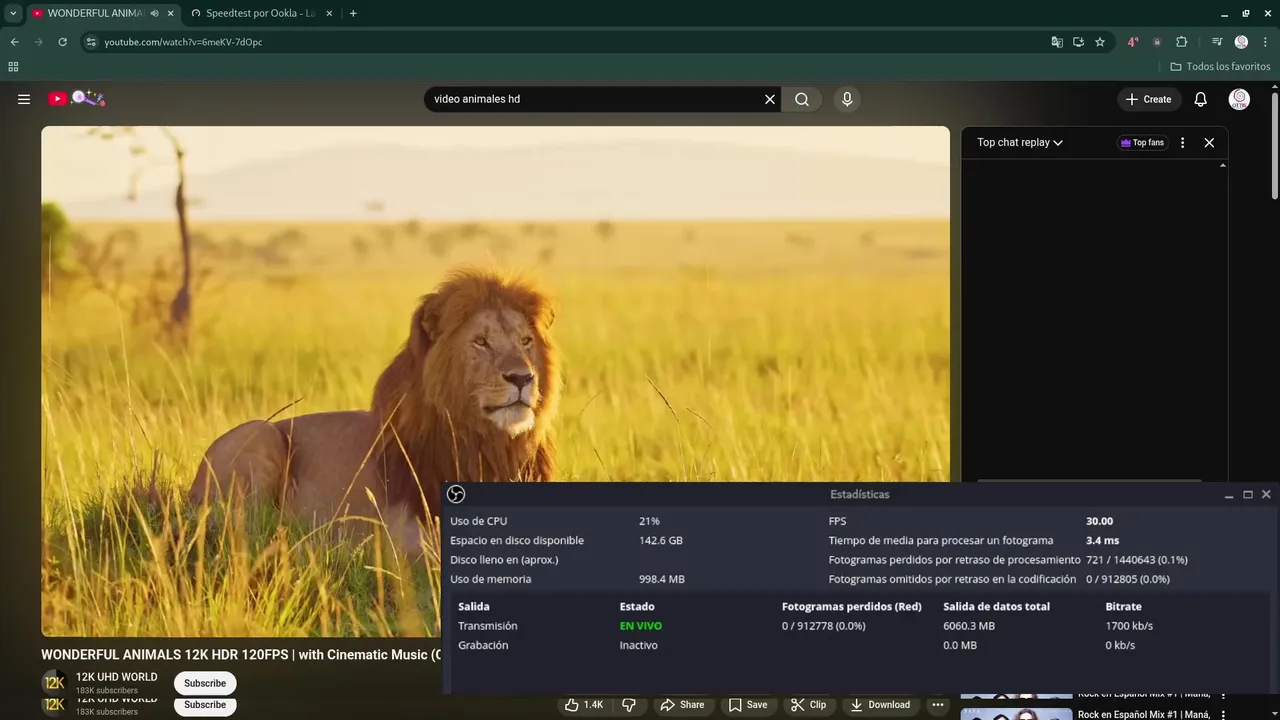Viewport: 1280px width, 720px height.
Task: Select the 1700 kb/s bitrate value
Action: 1129,626
